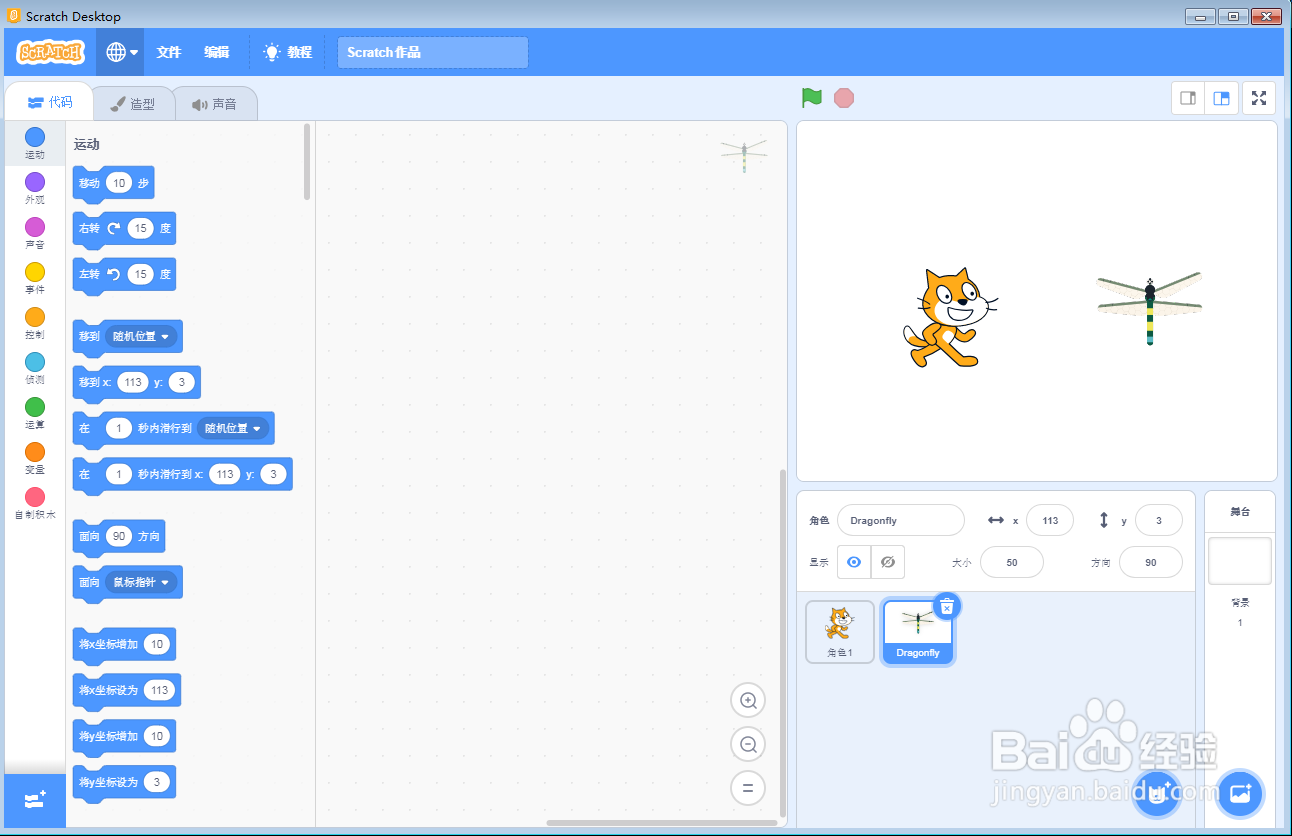
Task: Click the dragonfly sprite on the stage
Action: [x=1150, y=309]
